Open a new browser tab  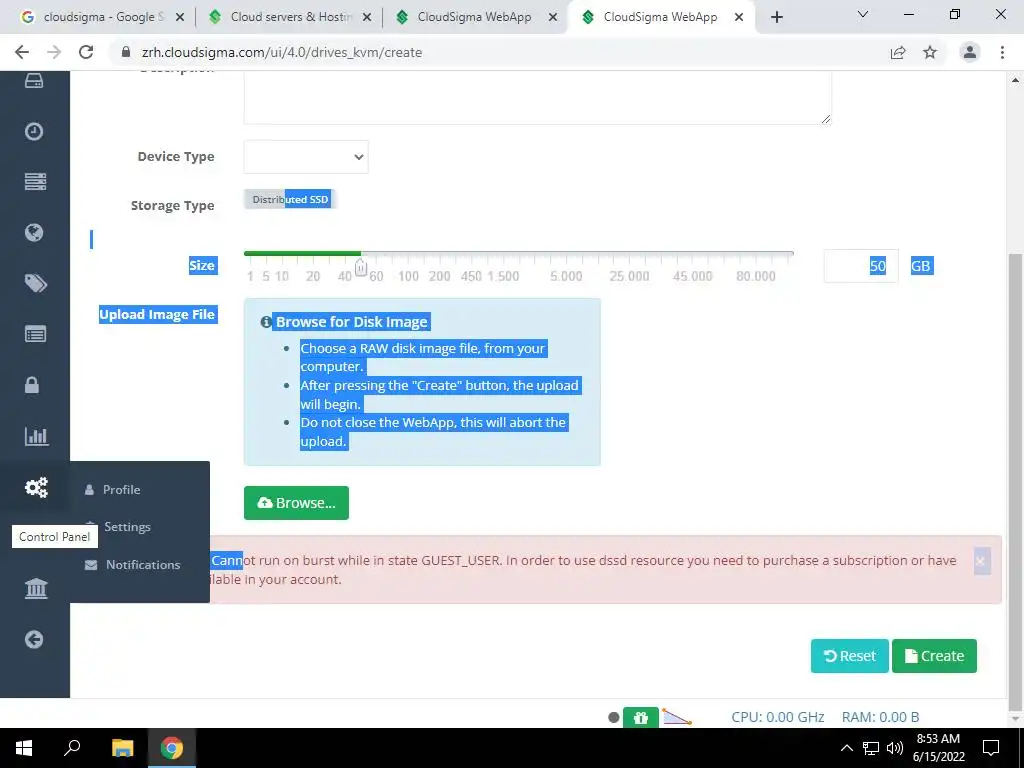(776, 17)
